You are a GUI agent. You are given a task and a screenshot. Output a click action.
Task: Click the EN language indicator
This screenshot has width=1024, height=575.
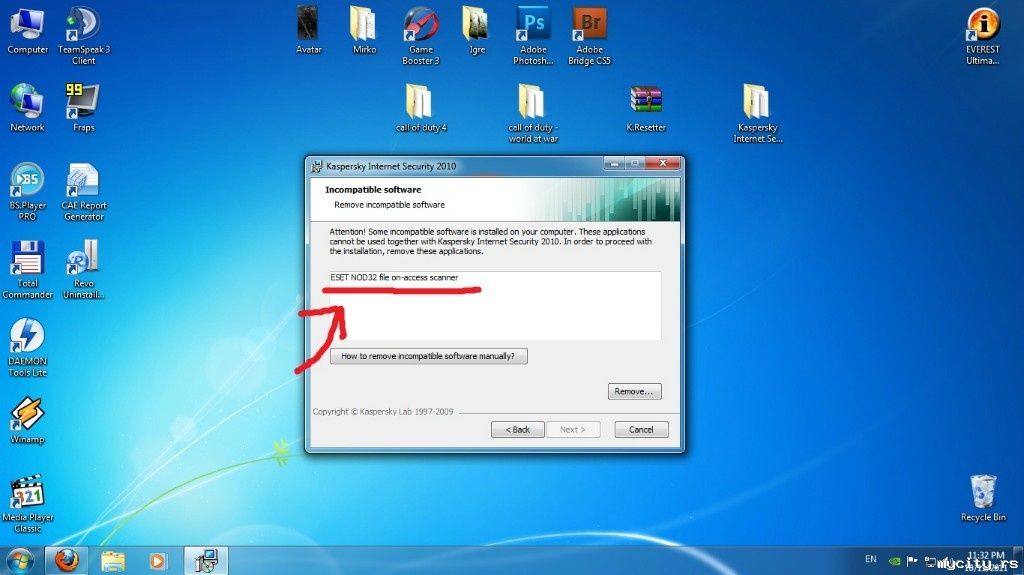coord(871,559)
